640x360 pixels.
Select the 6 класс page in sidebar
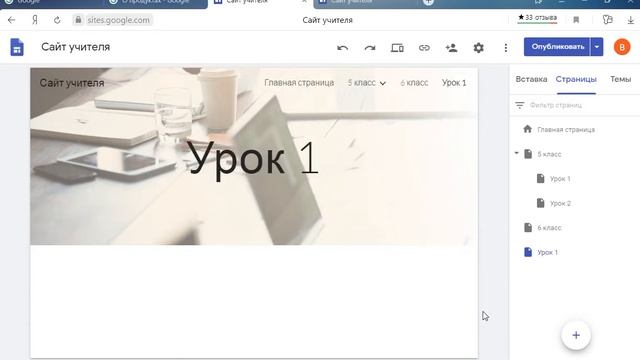pyautogui.click(x=549, y=228)
